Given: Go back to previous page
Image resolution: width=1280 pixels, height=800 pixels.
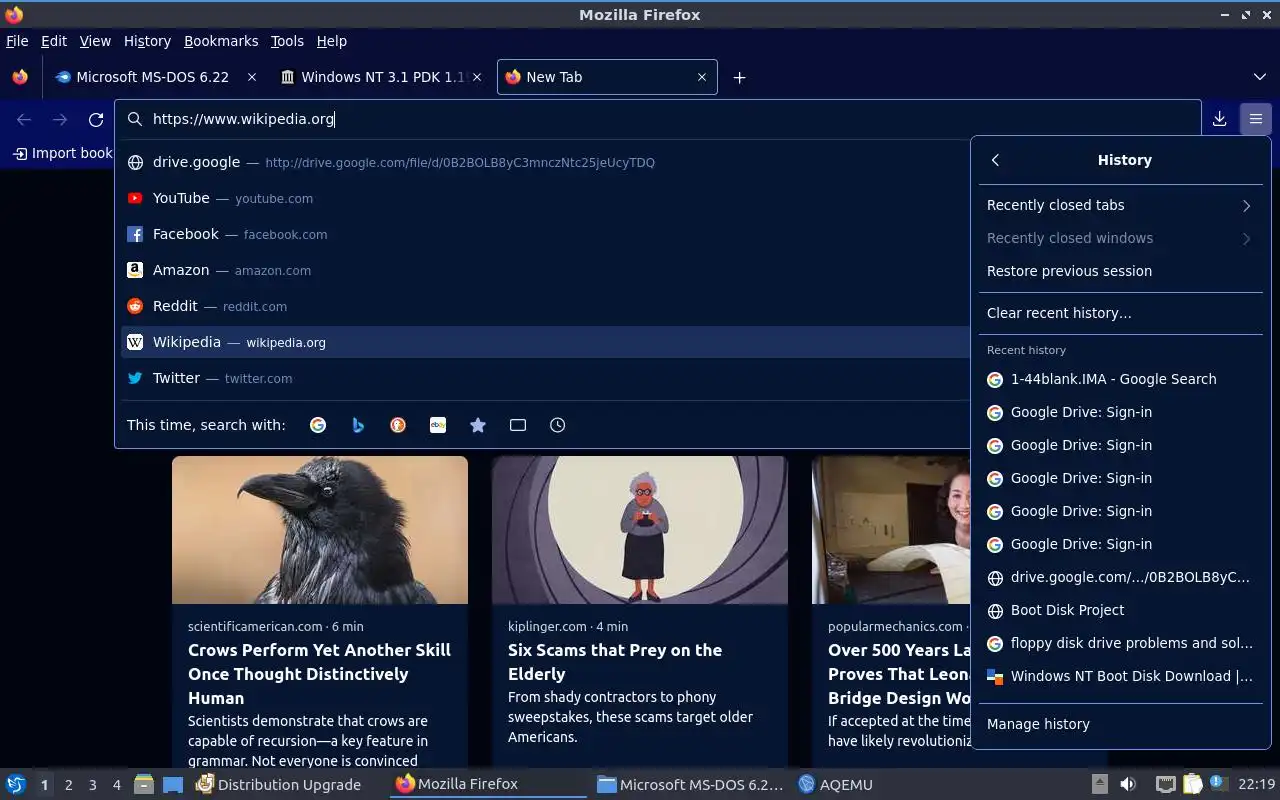Looking at the screenshot, I should [24, 119].
